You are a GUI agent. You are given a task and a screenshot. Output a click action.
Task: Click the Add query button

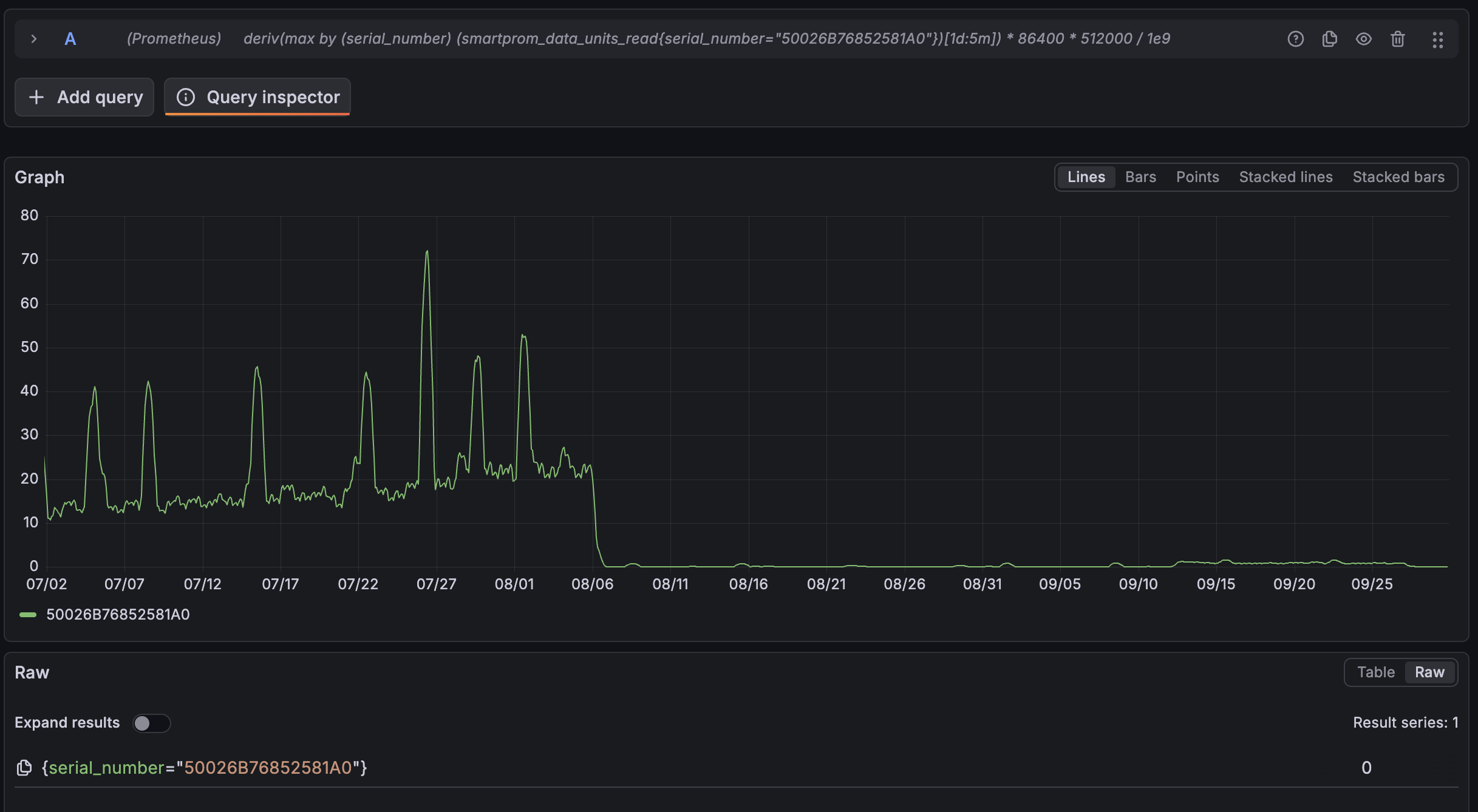click(x=84, y=97)
